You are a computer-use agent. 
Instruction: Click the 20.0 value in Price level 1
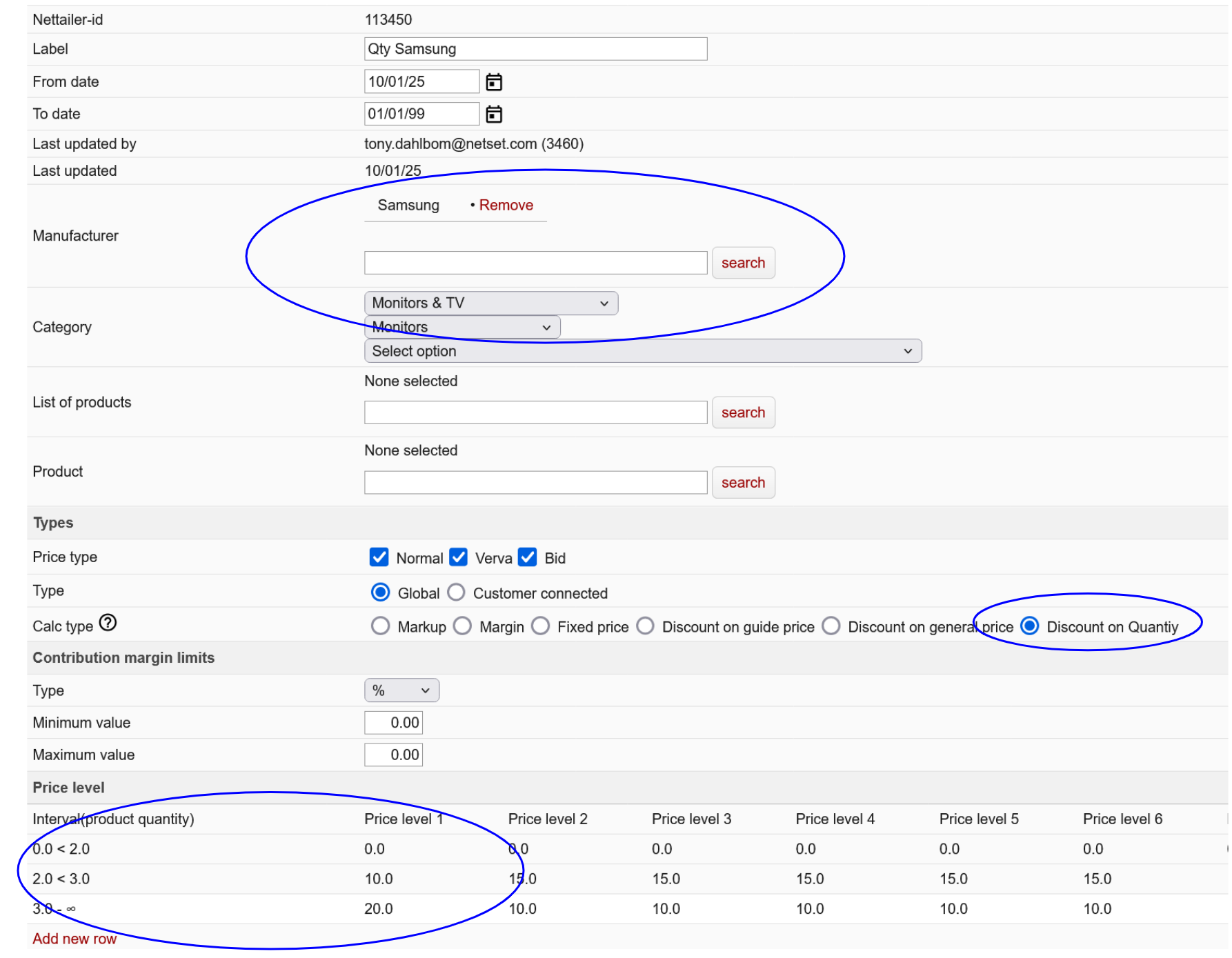379,910
